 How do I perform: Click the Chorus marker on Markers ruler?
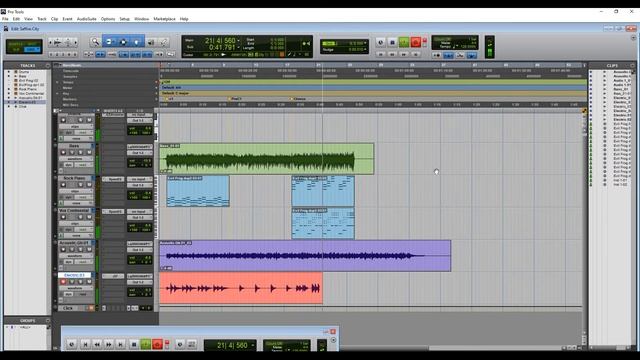coord(299,99)
